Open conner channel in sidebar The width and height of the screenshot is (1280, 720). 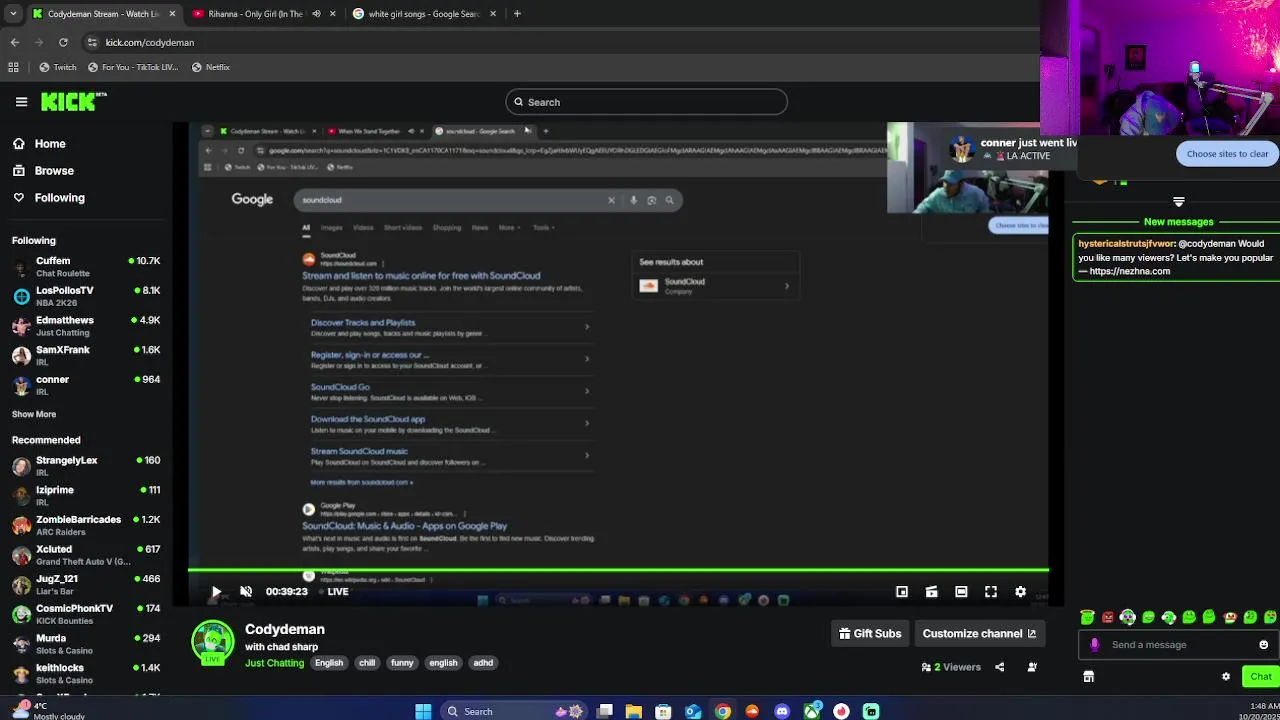click(86, 385)
